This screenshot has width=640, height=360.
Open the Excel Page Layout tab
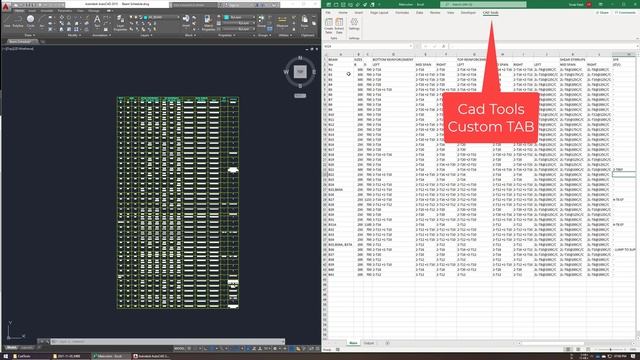coord(379,13)
